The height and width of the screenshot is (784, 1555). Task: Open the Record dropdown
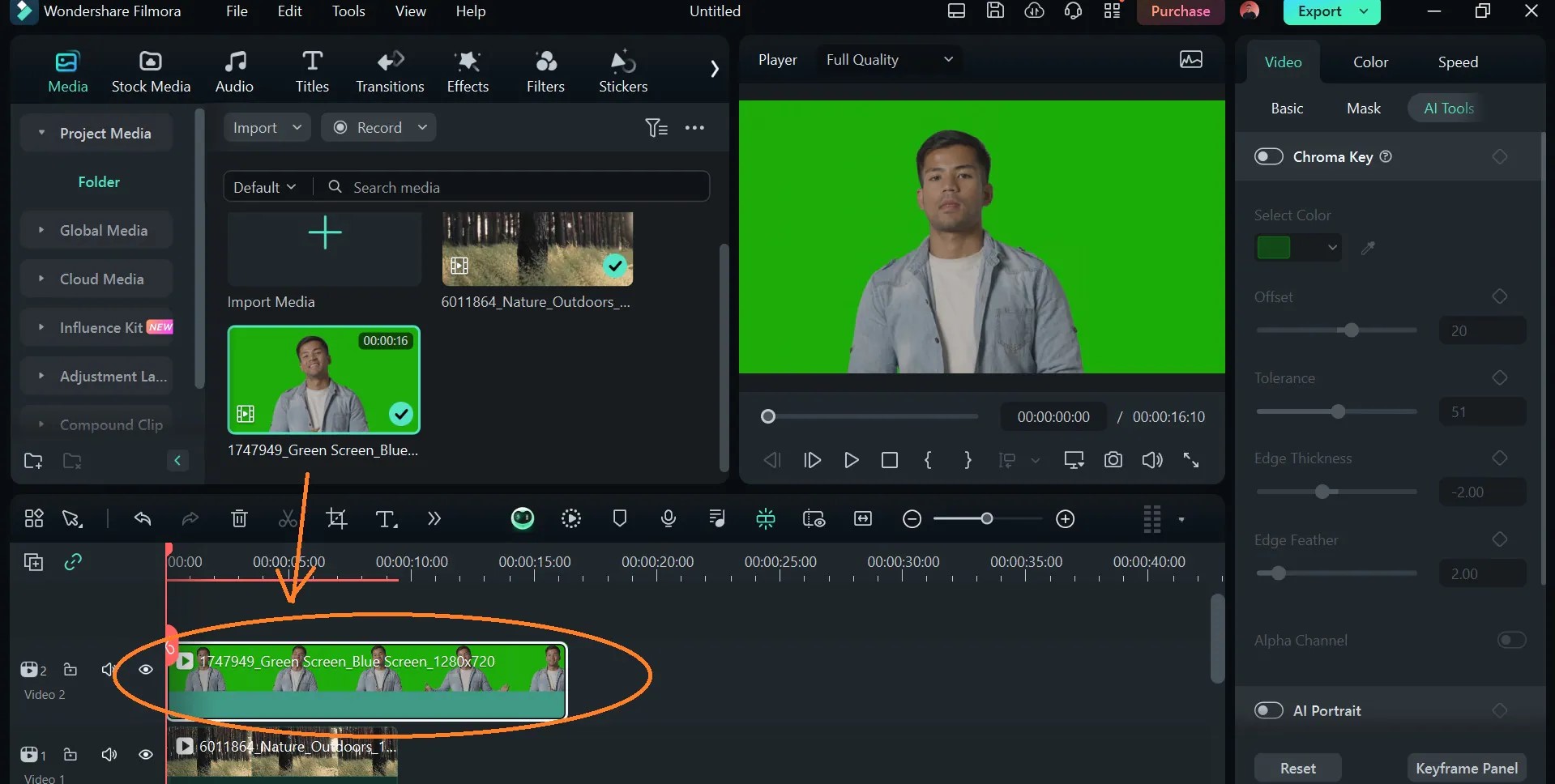point(378,127)
